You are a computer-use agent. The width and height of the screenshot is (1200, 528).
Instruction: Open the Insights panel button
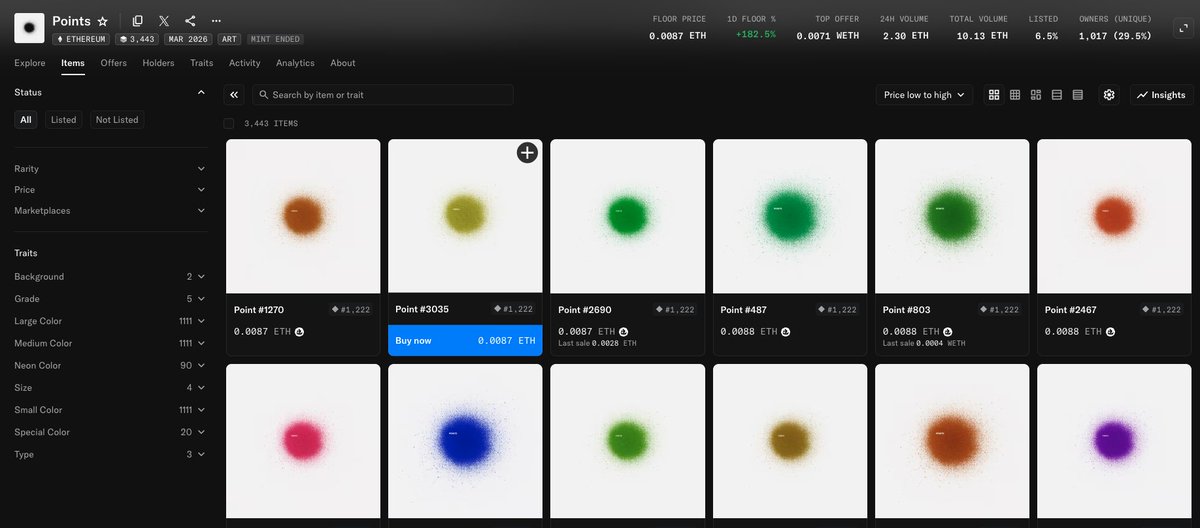(1161, 95)
